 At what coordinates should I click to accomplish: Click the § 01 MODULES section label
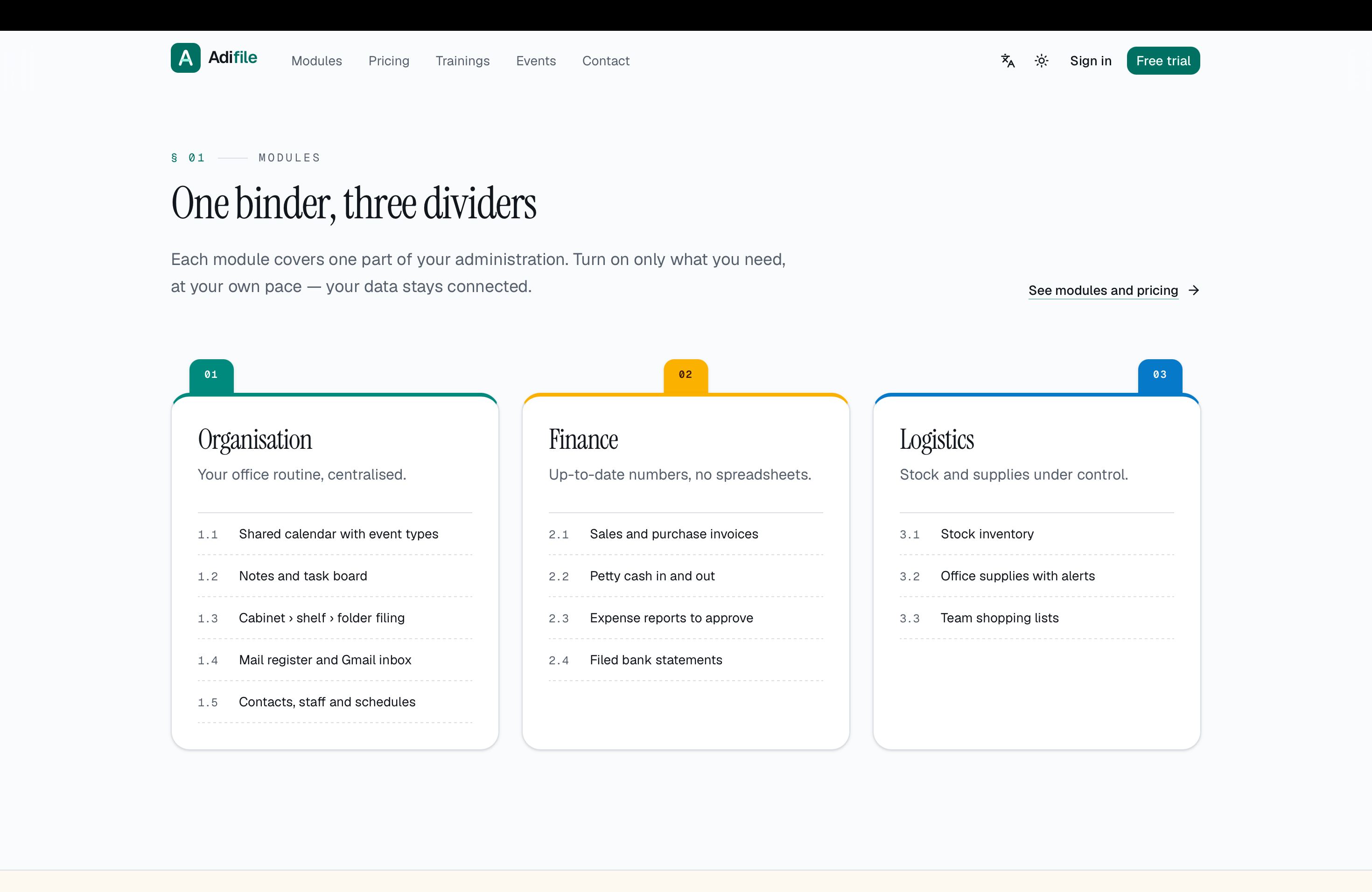point(245,158)
